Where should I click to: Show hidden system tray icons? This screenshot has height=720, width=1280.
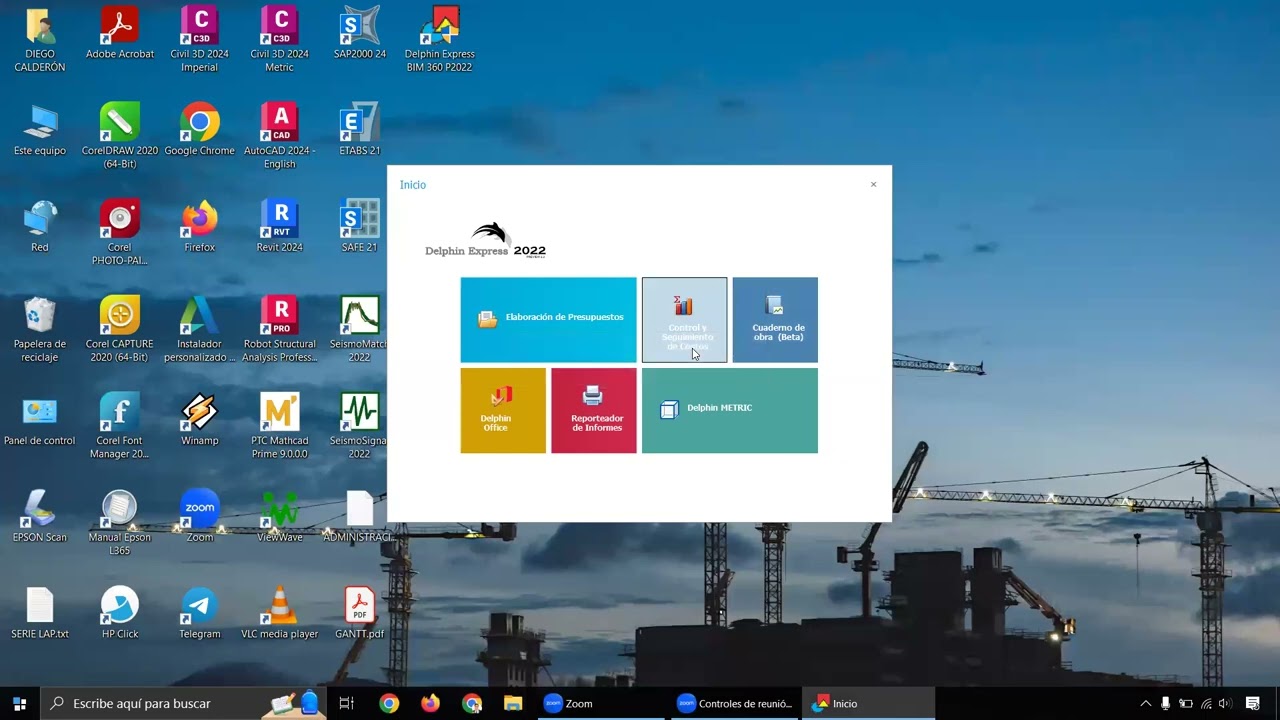click(x=1146, y=704)
